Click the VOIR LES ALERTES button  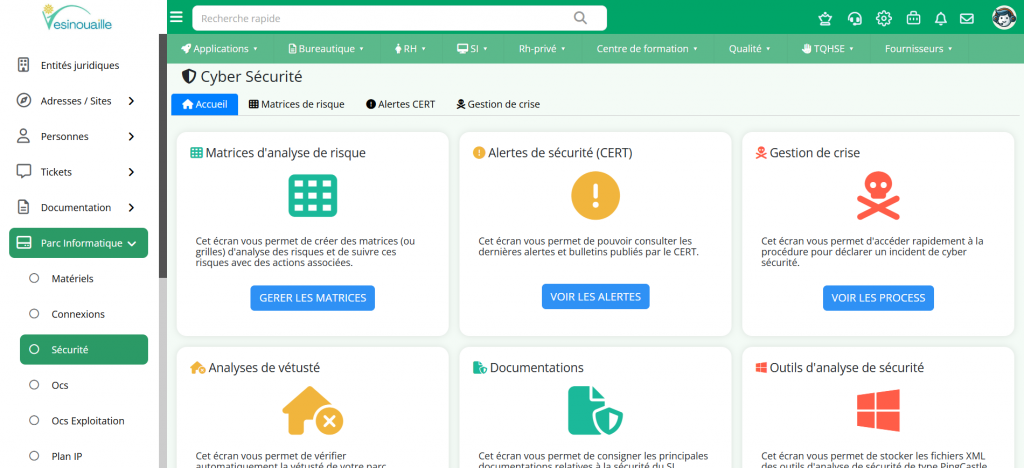596,297
